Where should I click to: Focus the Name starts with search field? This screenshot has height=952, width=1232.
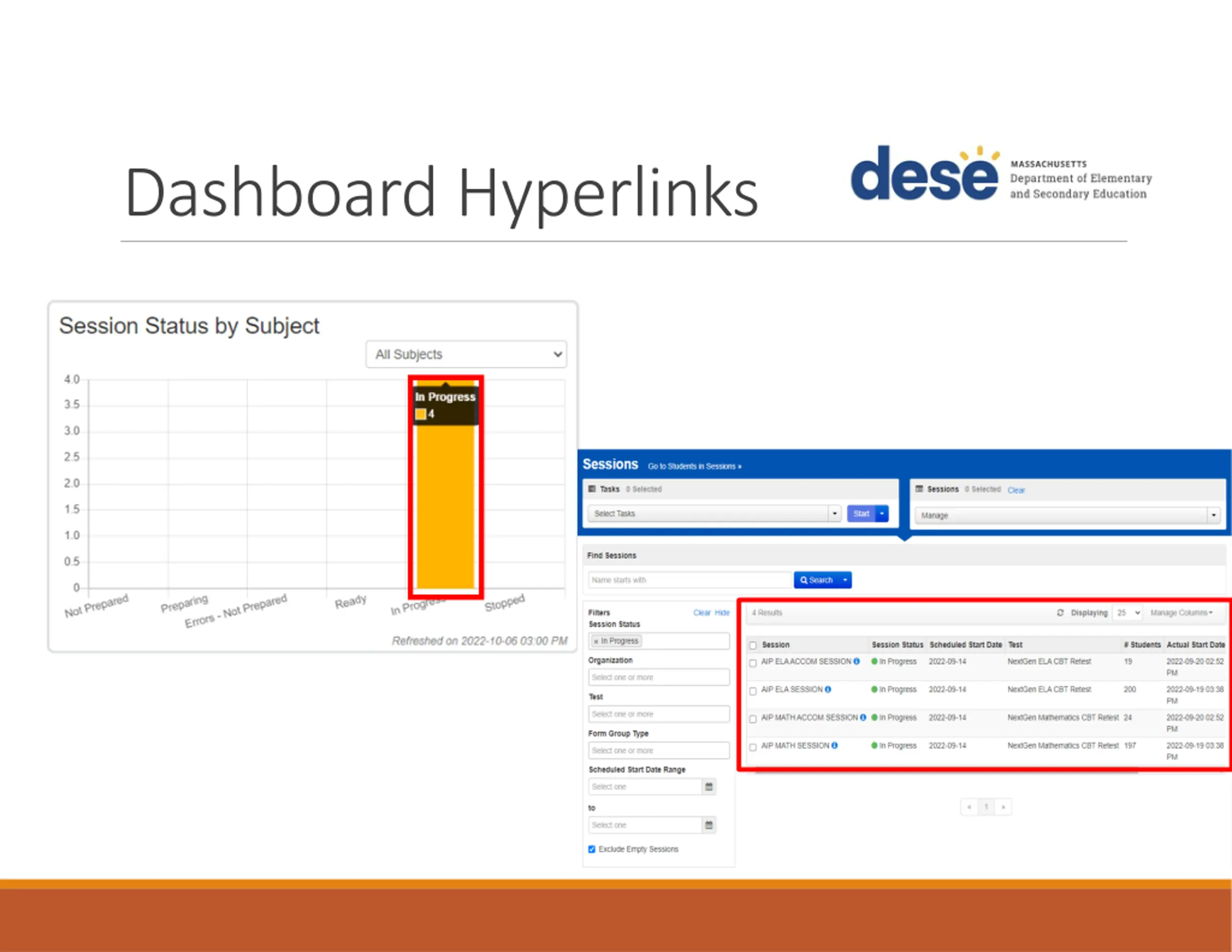(x=691, y=580)
